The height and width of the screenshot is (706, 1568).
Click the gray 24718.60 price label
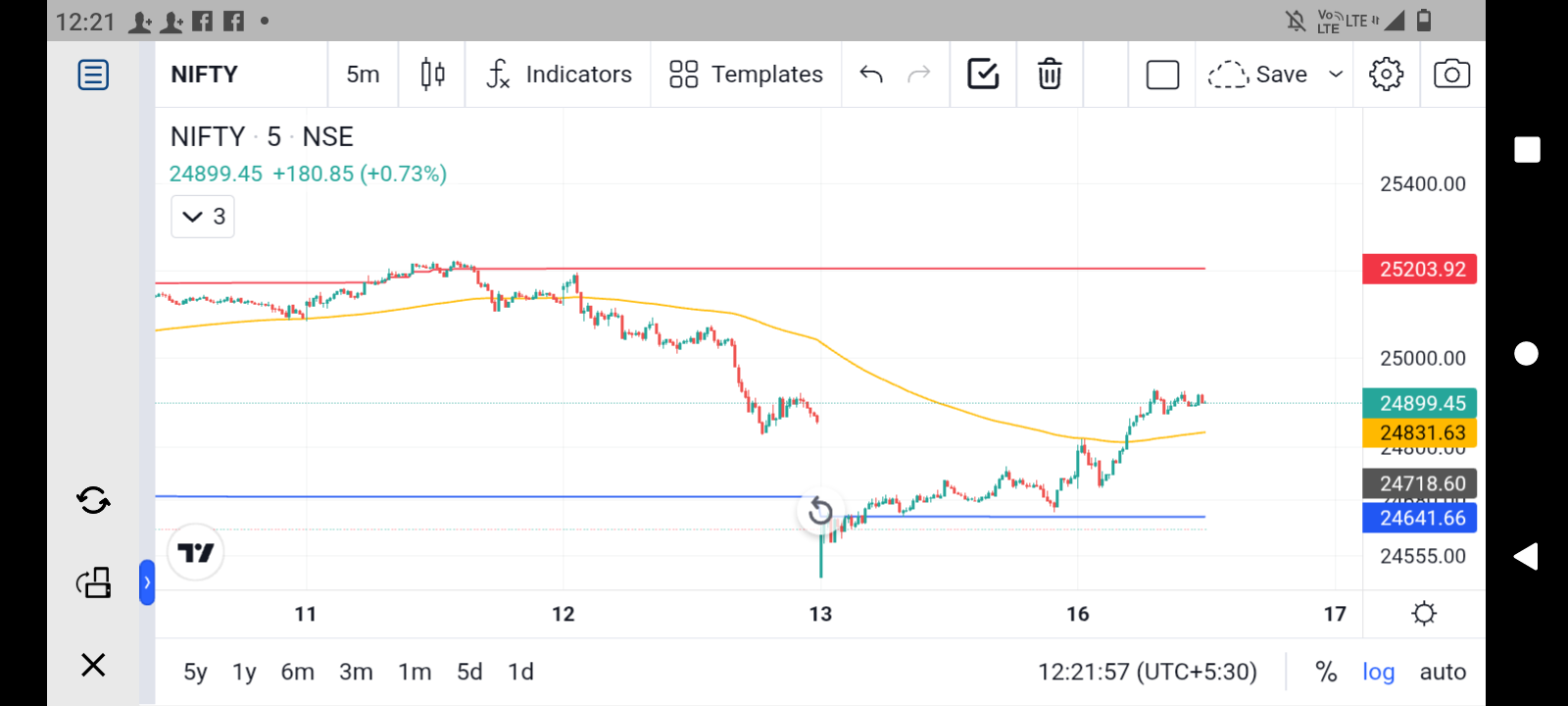(1419, 483)
